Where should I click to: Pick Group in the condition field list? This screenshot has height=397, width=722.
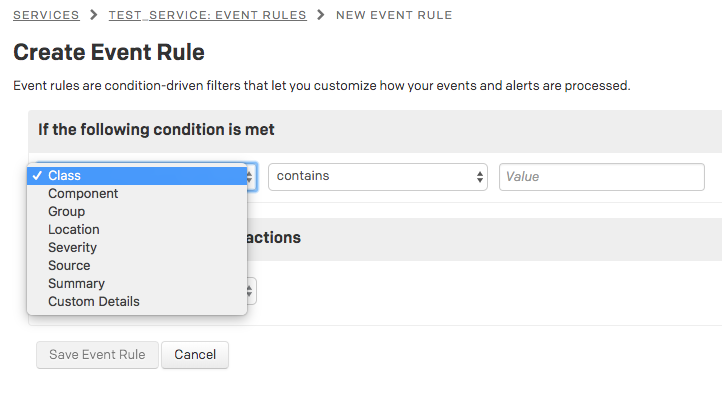pos(137,211)
